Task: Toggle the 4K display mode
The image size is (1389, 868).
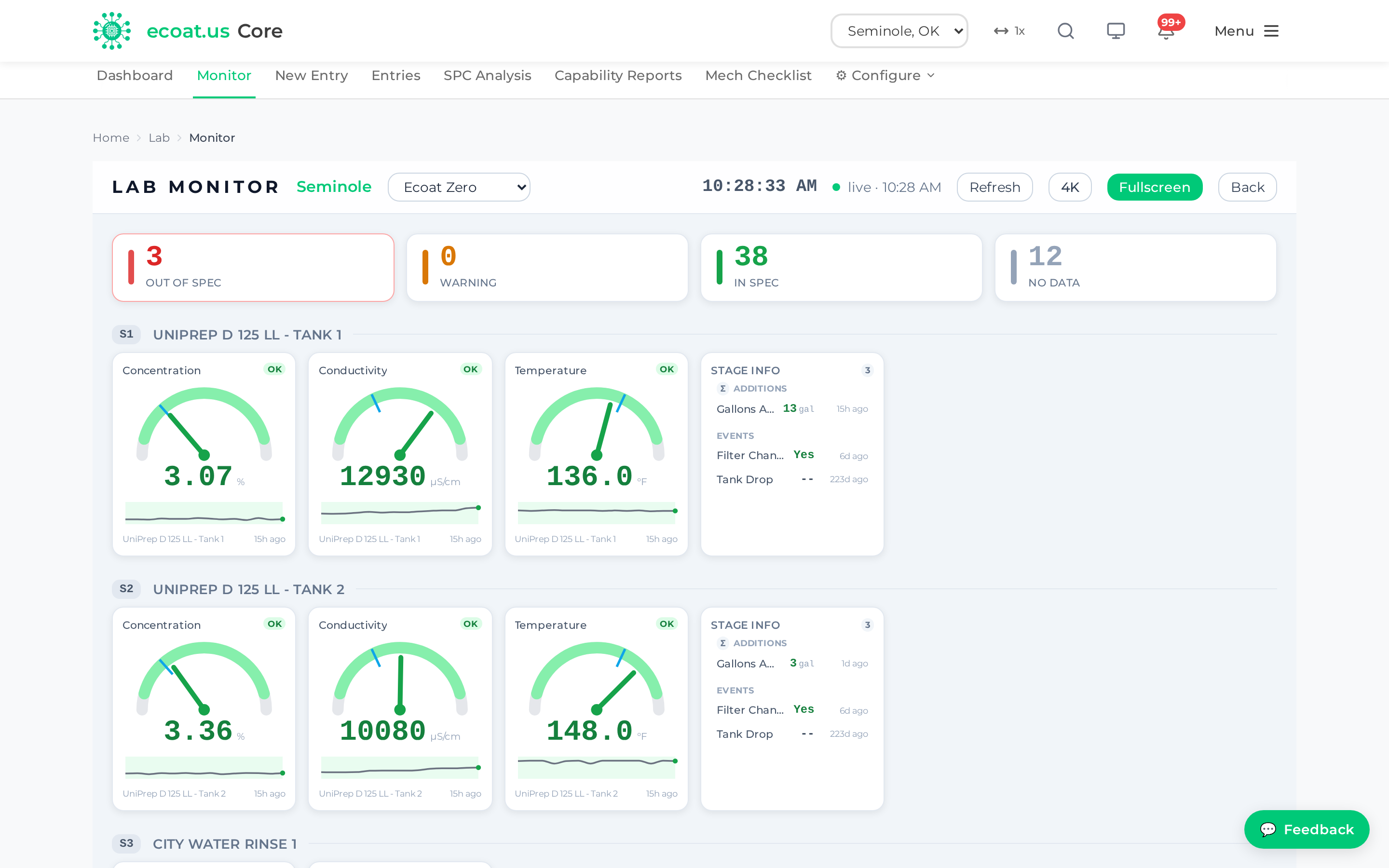Action: pos(1069,187)
